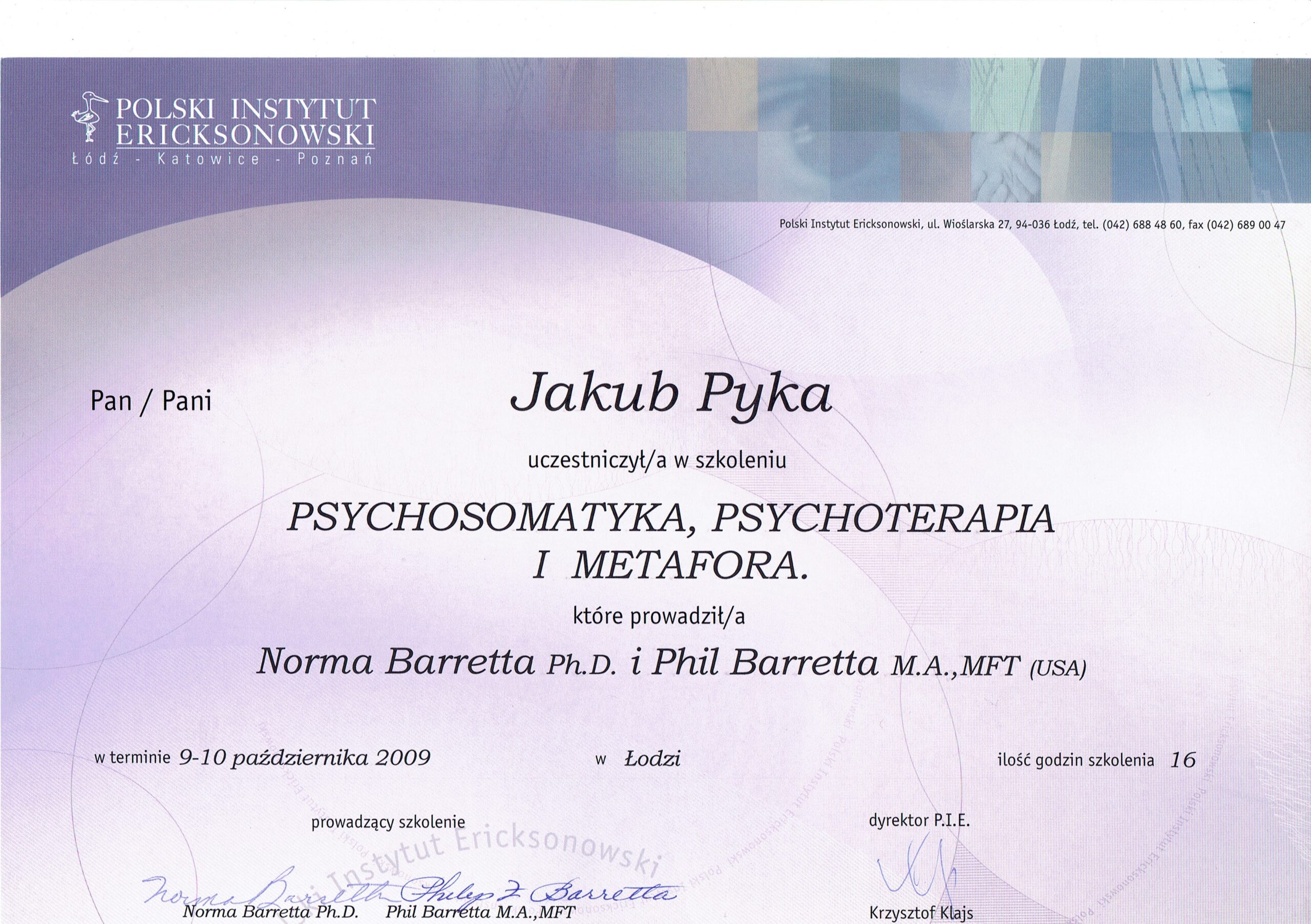
Task: Click the prowadzący szkolenie label
Action: click(388, 823)
